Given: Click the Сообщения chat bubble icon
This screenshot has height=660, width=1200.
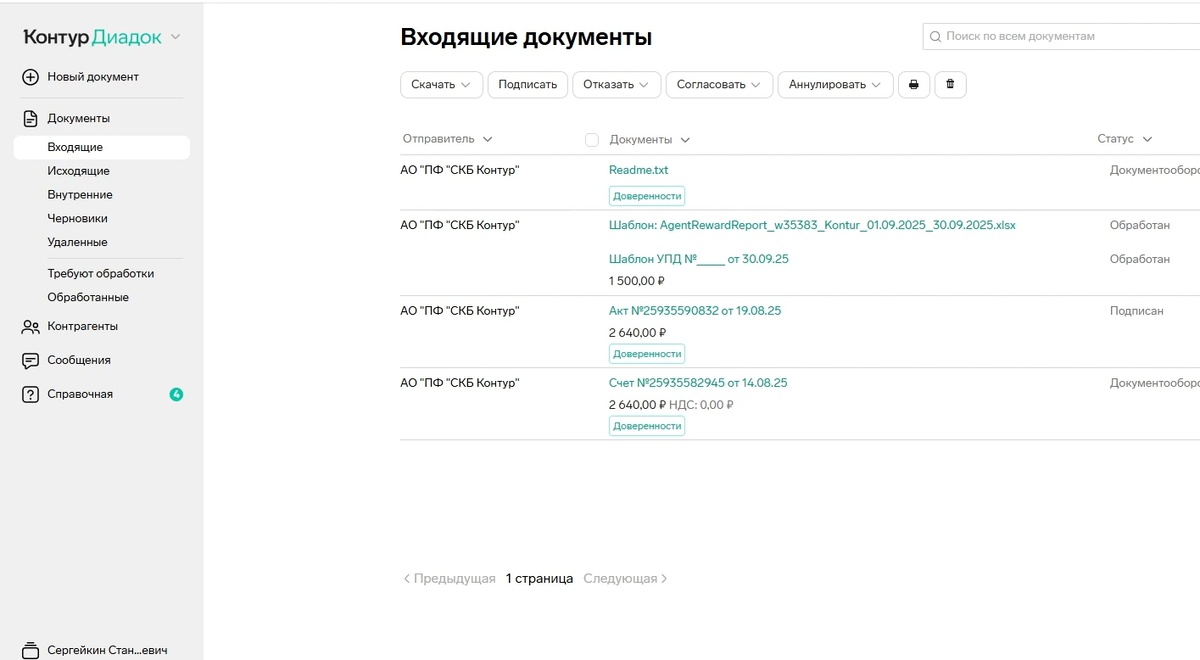Looking at the screenshot, I should (30, 360).
